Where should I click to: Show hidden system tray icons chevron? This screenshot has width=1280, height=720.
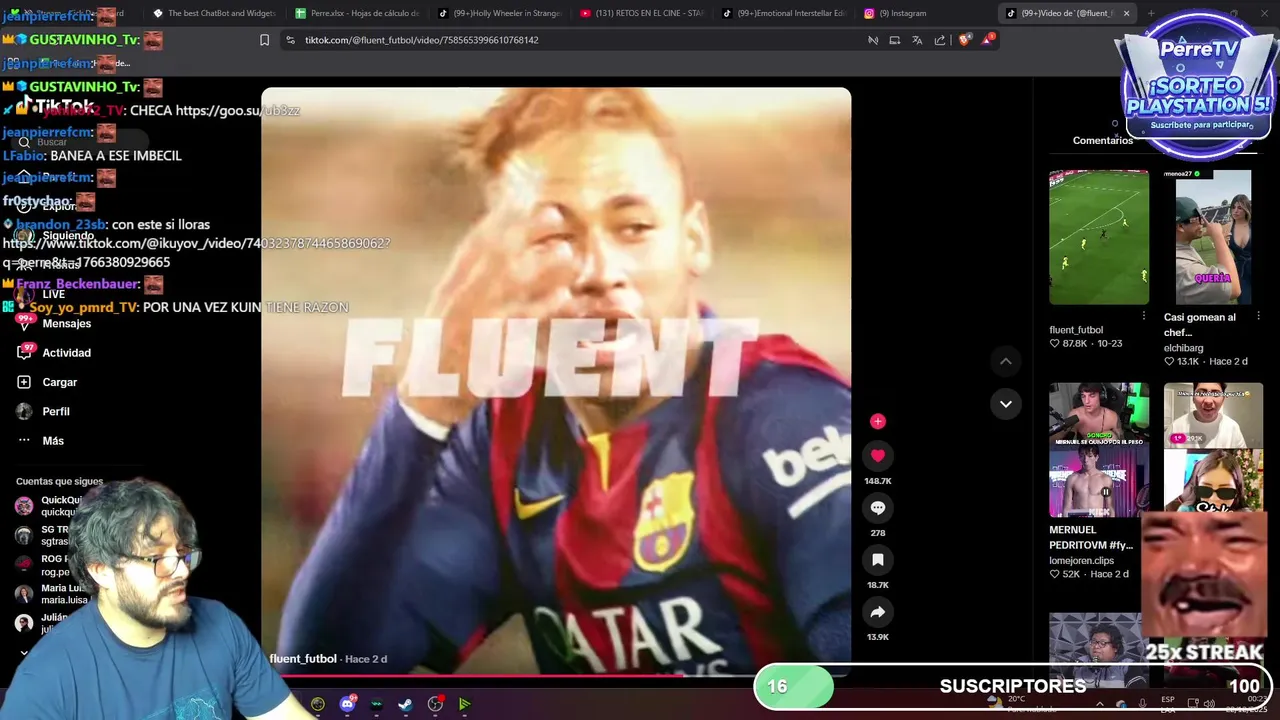tap(1099, 704)
